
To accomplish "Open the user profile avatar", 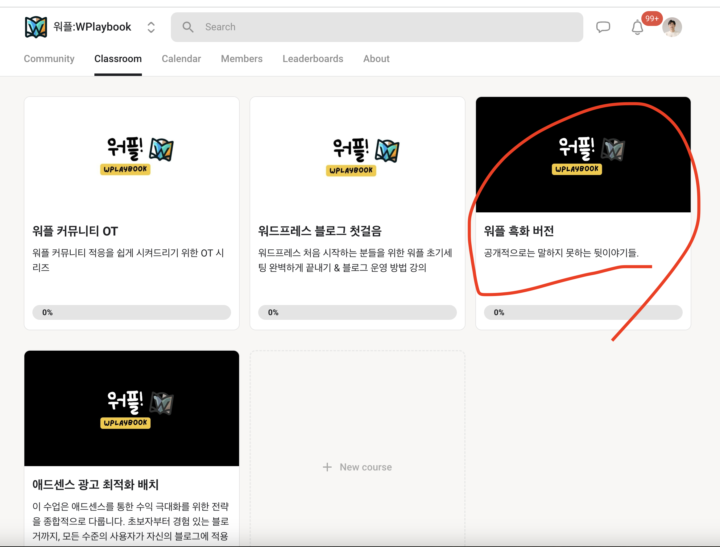I will [672, 27].
